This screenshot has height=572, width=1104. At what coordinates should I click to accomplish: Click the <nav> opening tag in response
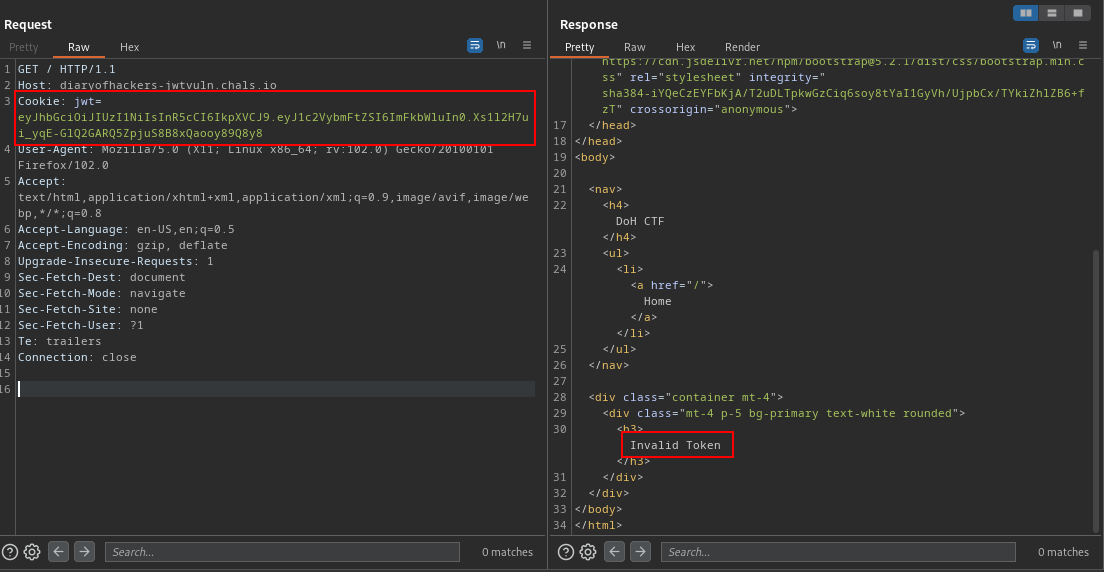click(606, 189)
